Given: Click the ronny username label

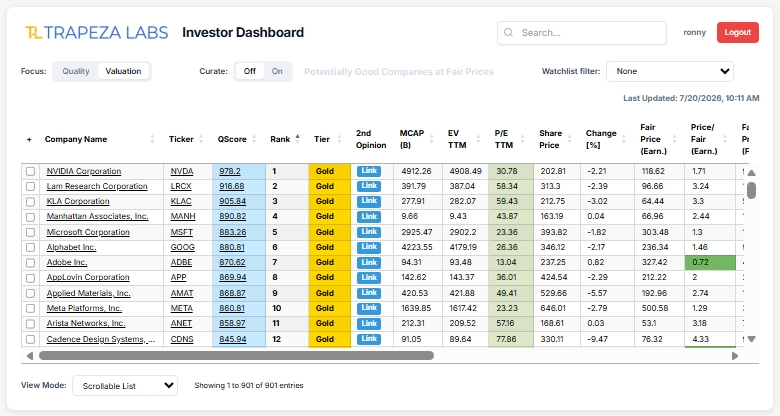Looking at the screenshot, I should coord(694,32).
